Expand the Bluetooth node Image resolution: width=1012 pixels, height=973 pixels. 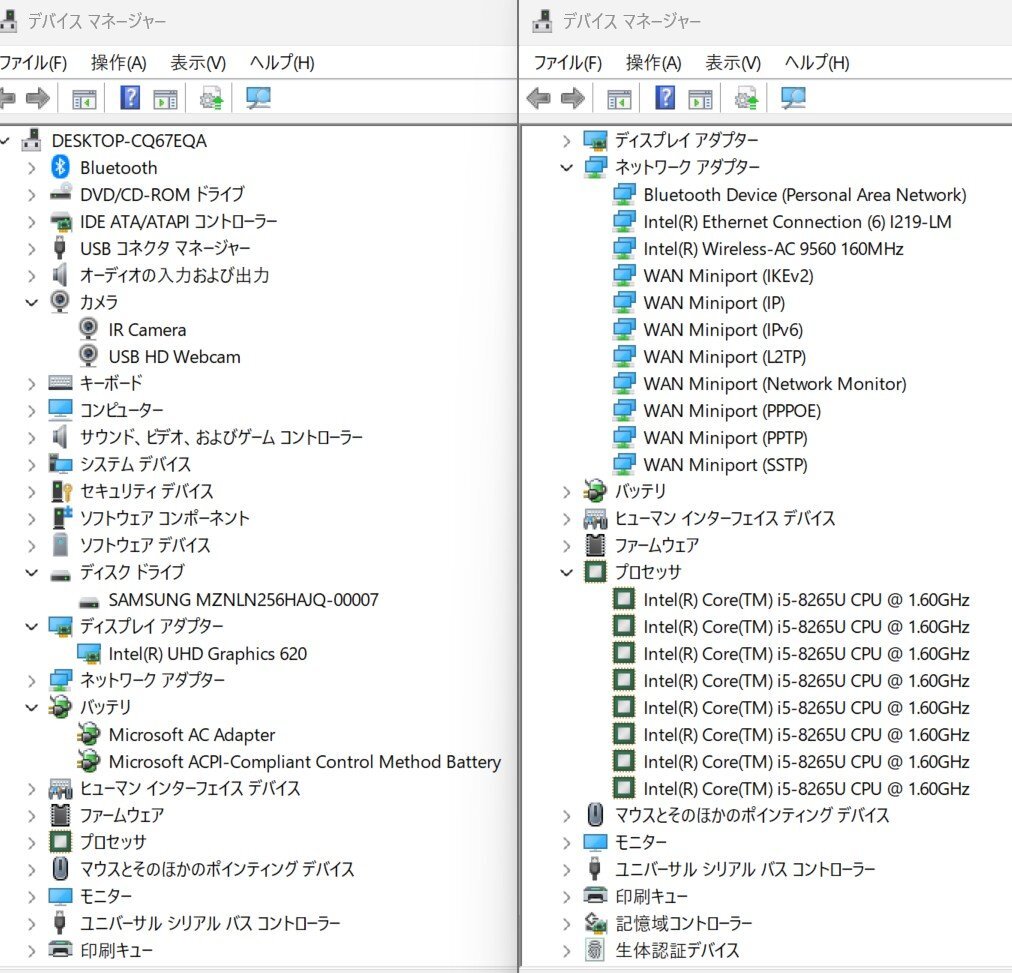[x=31, y=168]
